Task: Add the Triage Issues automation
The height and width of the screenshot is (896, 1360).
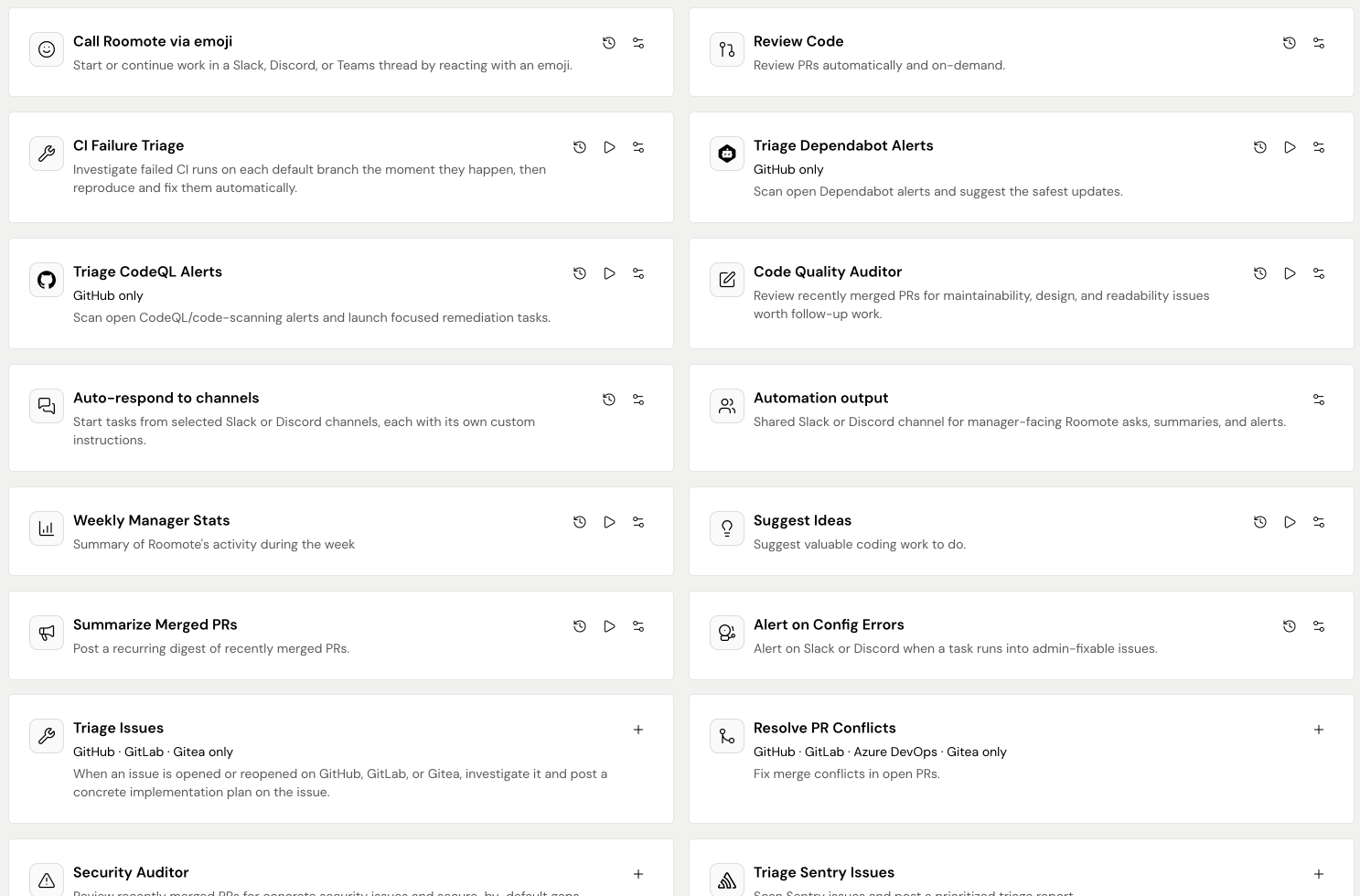Action: coord(638,730)
